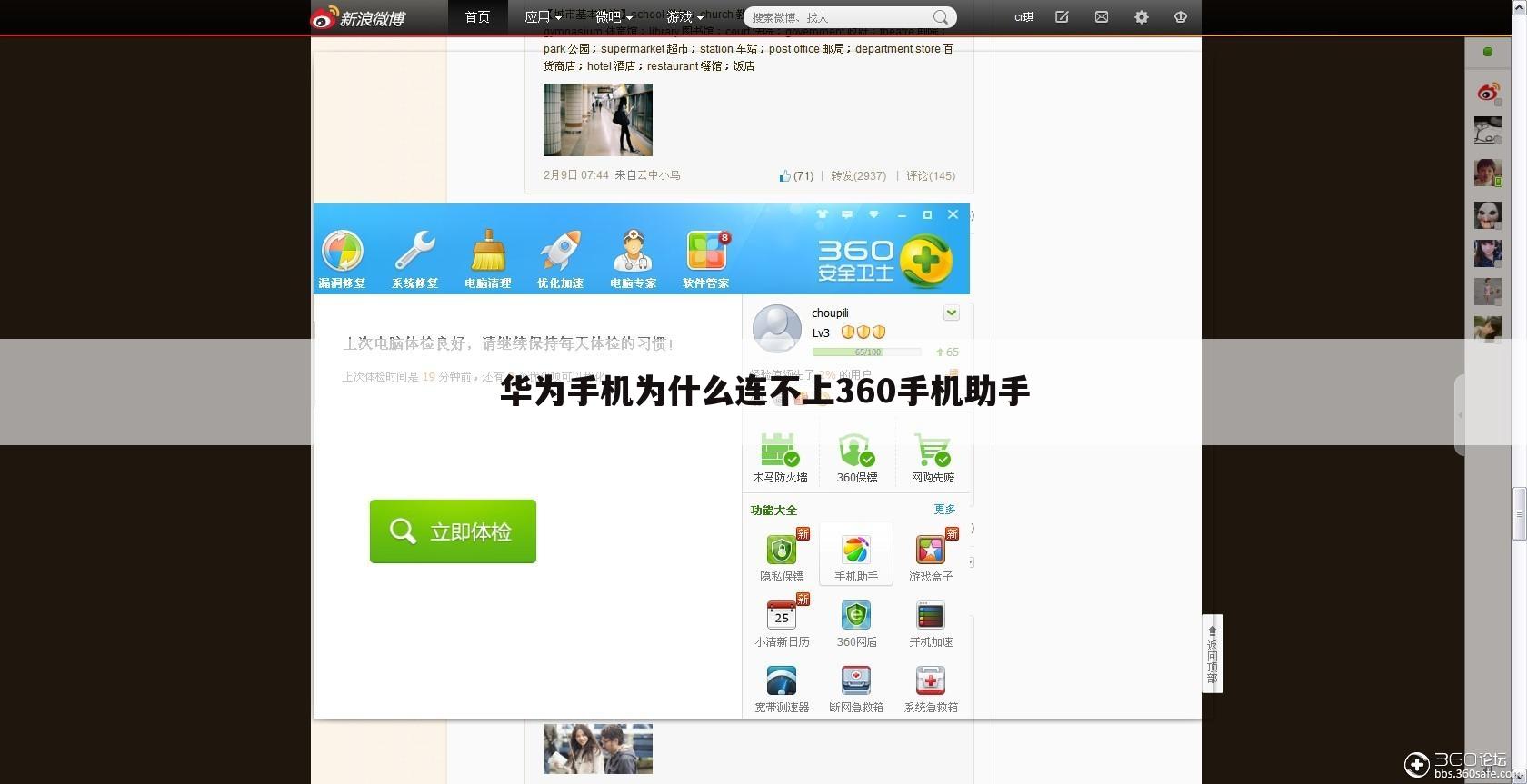Click the 65/100 experience bar
Image resolution: width=1527 pixels, height=784 pixels.
[x=866, y=352]
